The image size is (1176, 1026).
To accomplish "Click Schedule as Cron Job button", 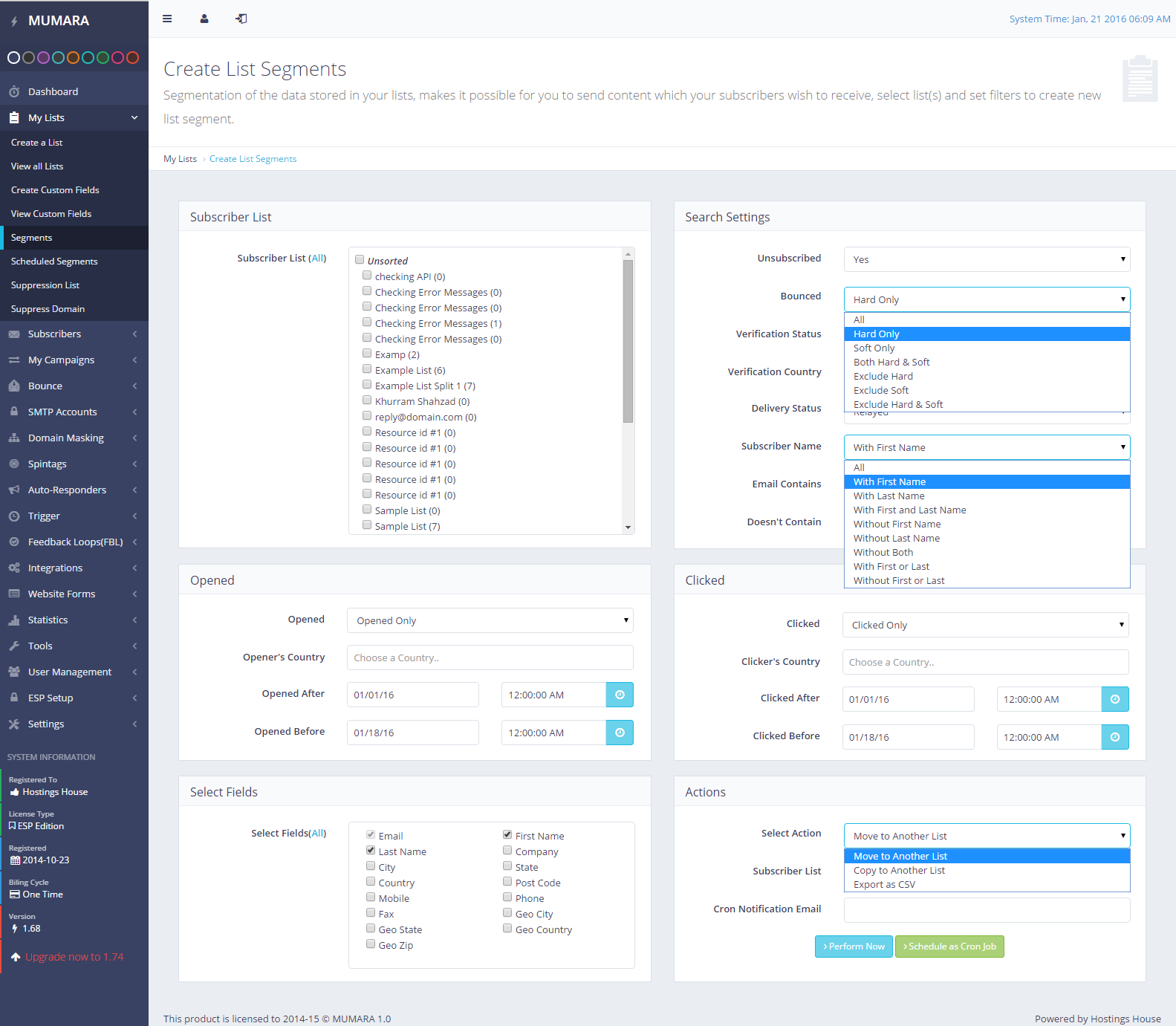I will click(949, 947).
